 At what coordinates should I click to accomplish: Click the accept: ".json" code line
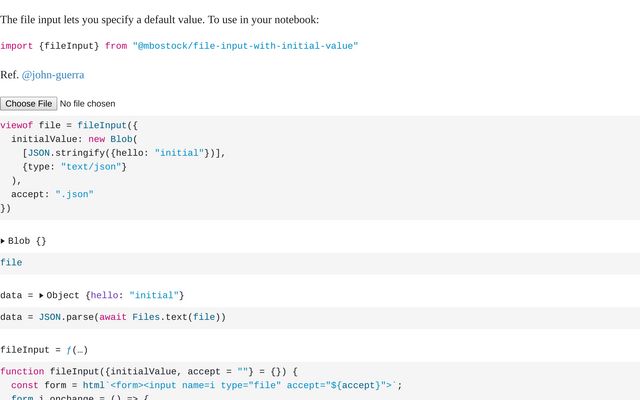click(52, 195)
